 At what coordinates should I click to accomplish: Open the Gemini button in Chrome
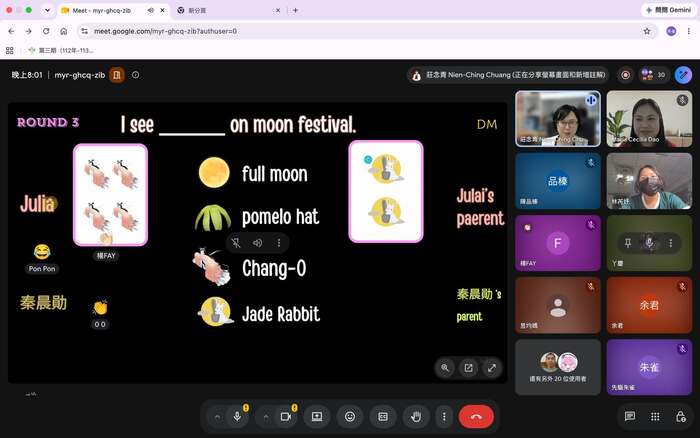(668, 10)
